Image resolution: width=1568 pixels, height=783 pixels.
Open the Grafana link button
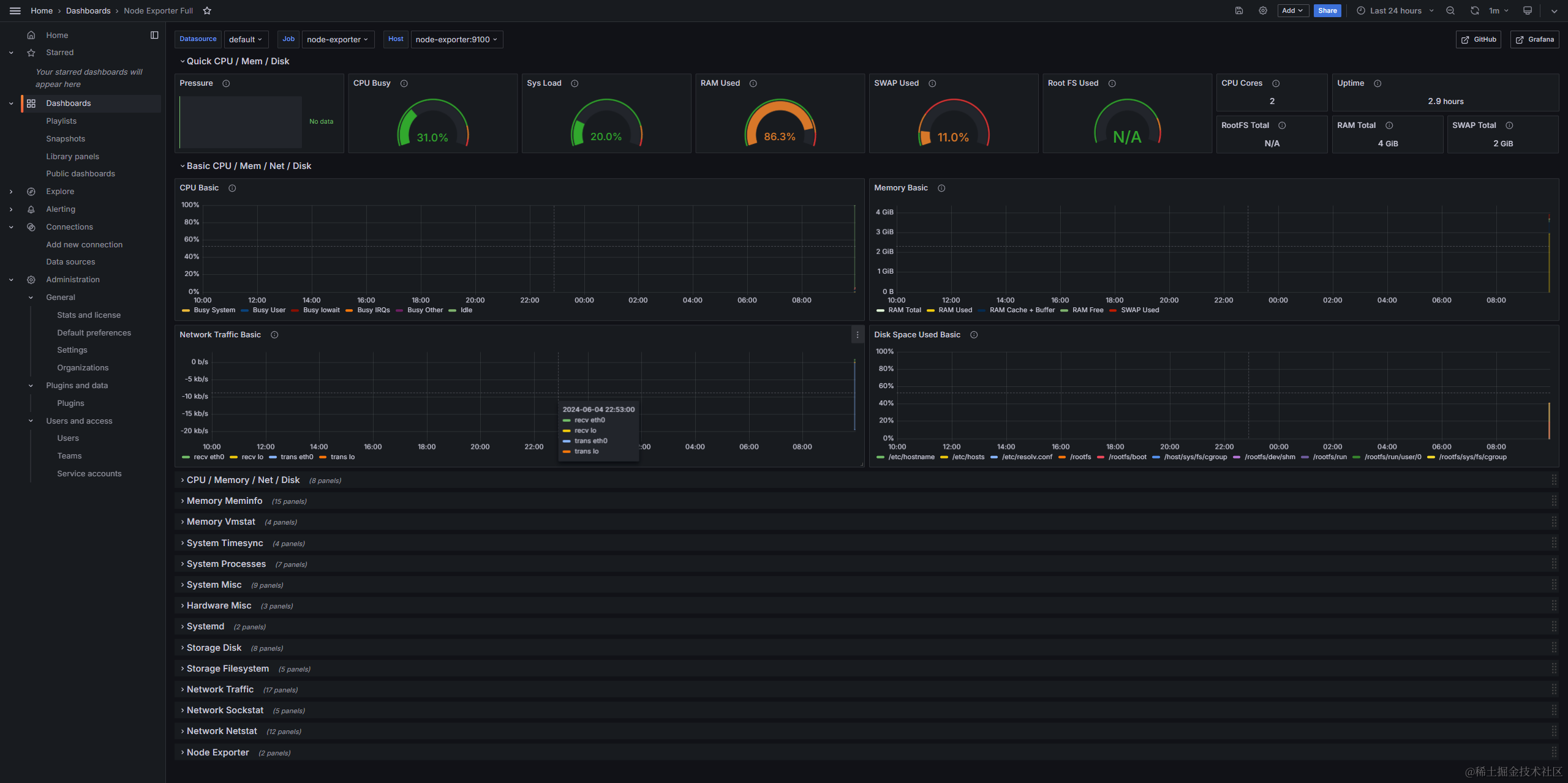coord(1535,39)
